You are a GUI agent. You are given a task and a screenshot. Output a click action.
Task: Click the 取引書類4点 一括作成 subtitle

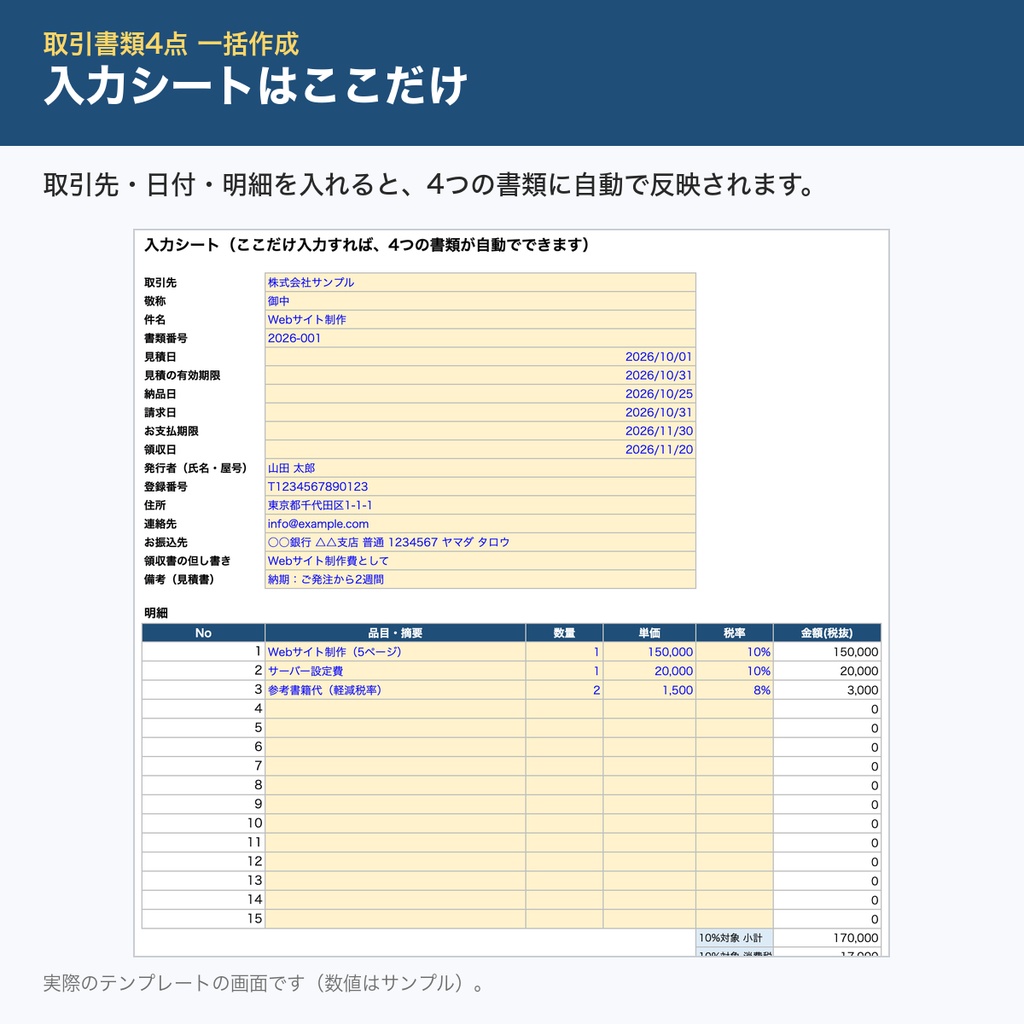coord(171,44)
